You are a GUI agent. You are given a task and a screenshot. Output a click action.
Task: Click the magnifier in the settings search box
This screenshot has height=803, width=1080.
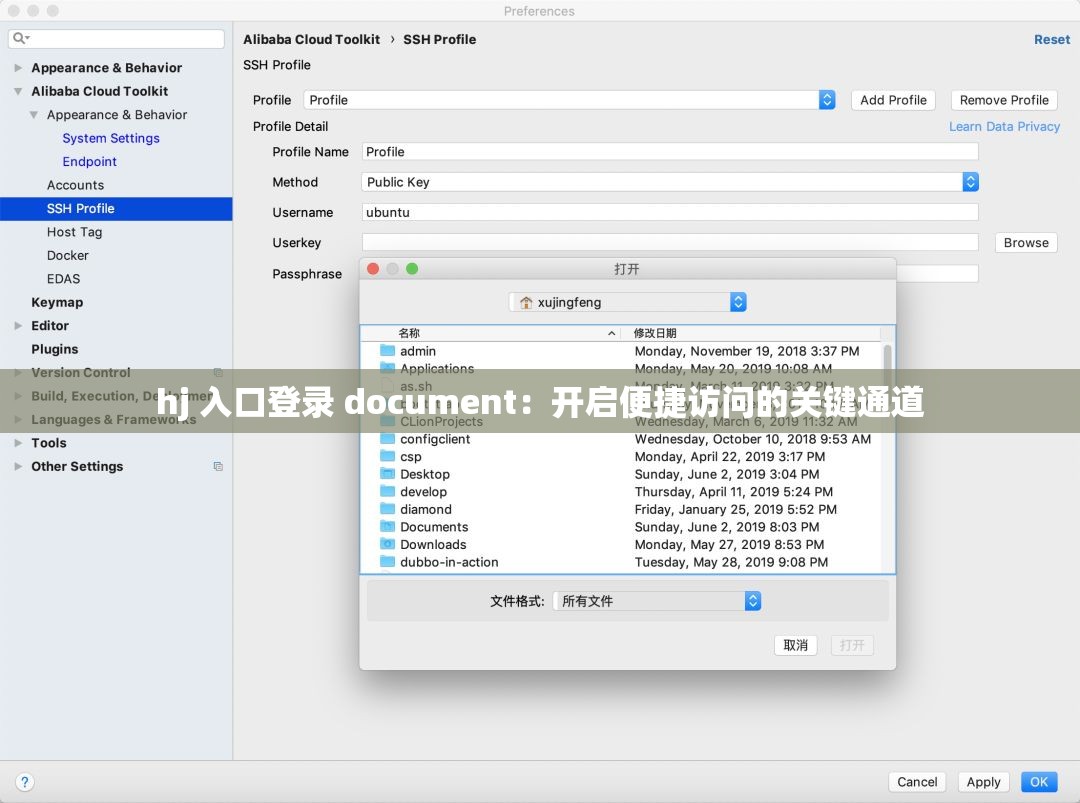pyautogui.click(x=20, y=37)
